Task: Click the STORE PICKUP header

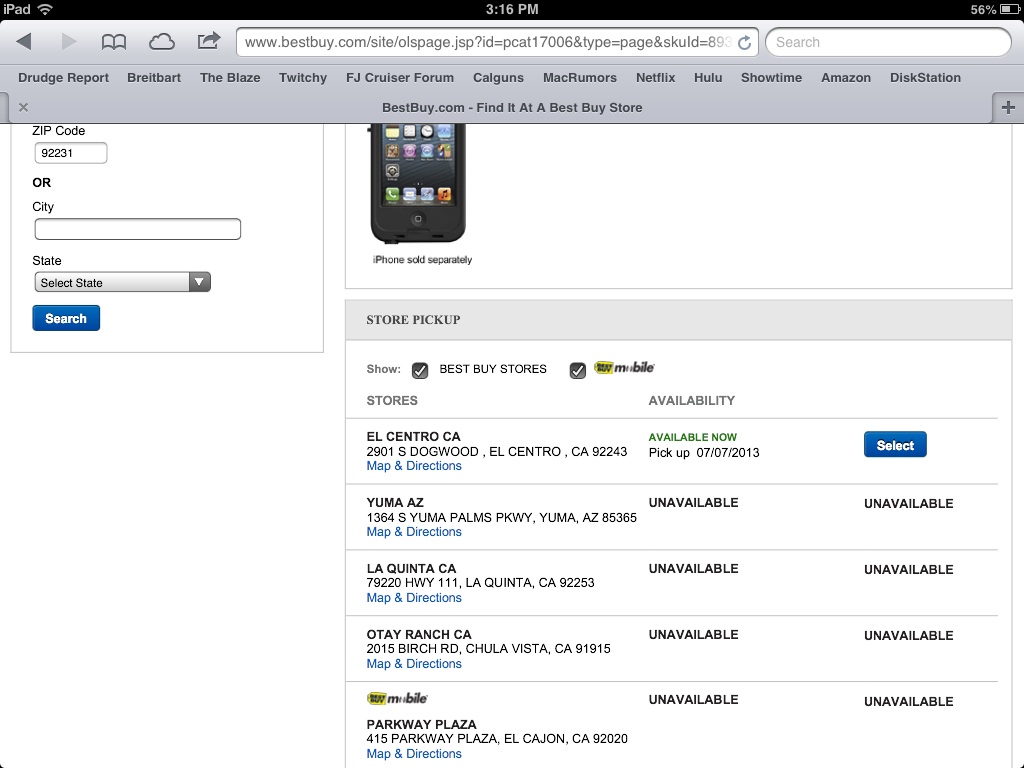Action: coord(413,319)
